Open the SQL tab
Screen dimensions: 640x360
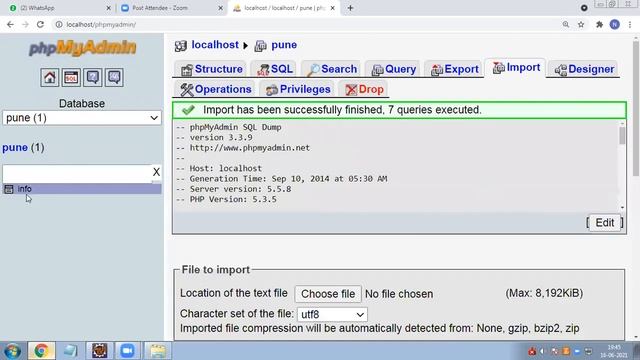275,69
